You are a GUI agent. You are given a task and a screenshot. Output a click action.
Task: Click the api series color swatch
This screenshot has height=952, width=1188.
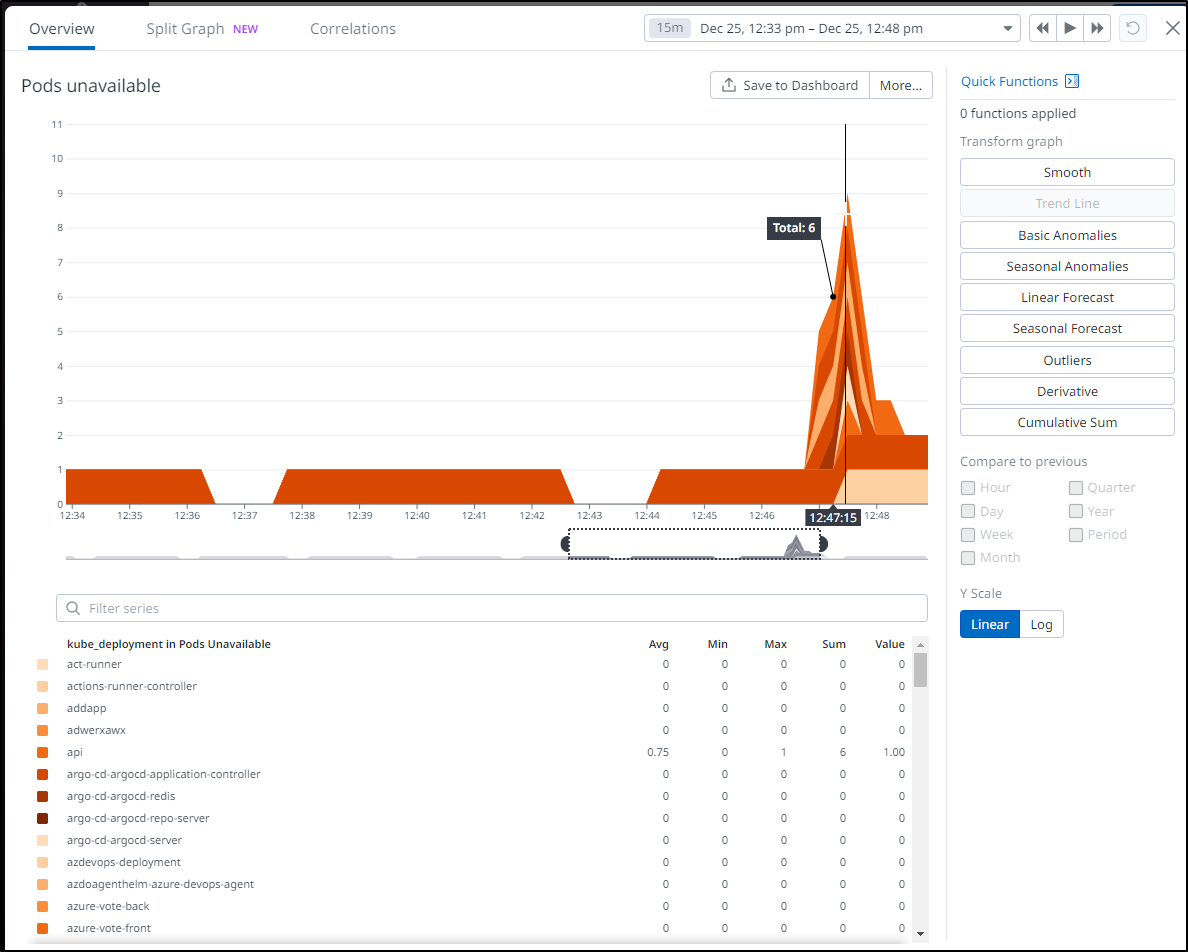pyautogui.click(x=42, y=752)
